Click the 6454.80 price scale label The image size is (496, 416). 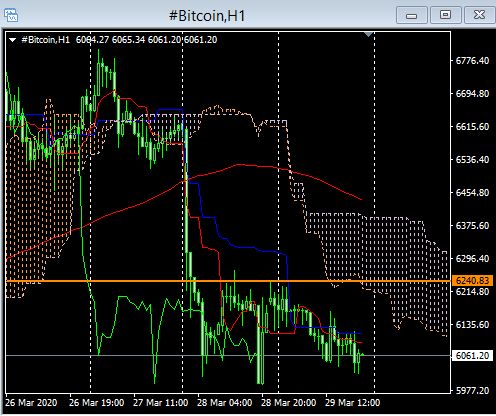472,193
